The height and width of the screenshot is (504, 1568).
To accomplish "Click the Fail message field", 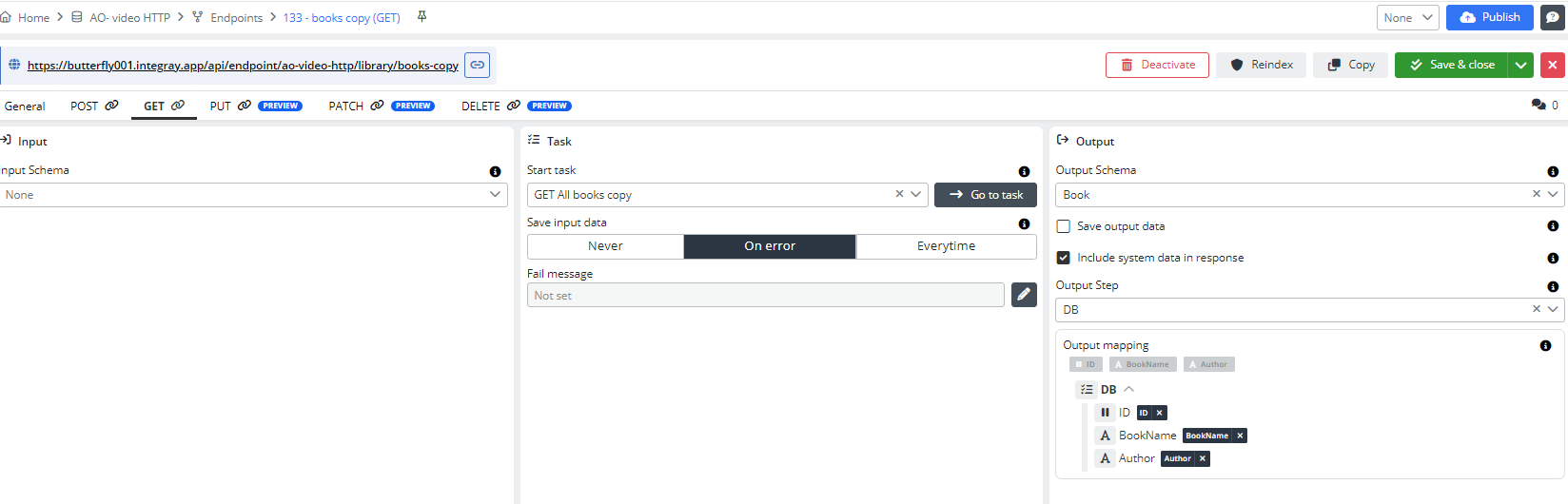I will (765, 296).
